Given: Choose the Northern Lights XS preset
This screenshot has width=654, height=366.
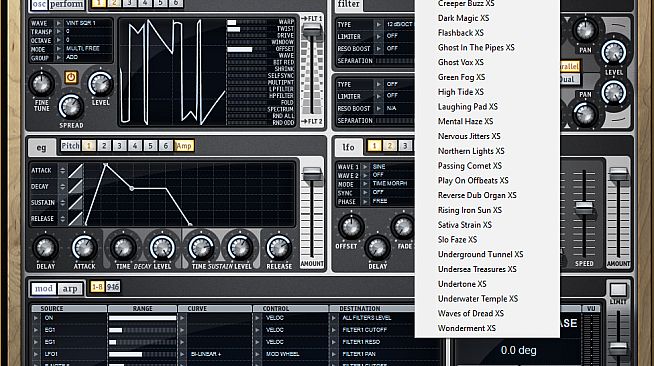Looking at the screenshot, I should [471, 151].
